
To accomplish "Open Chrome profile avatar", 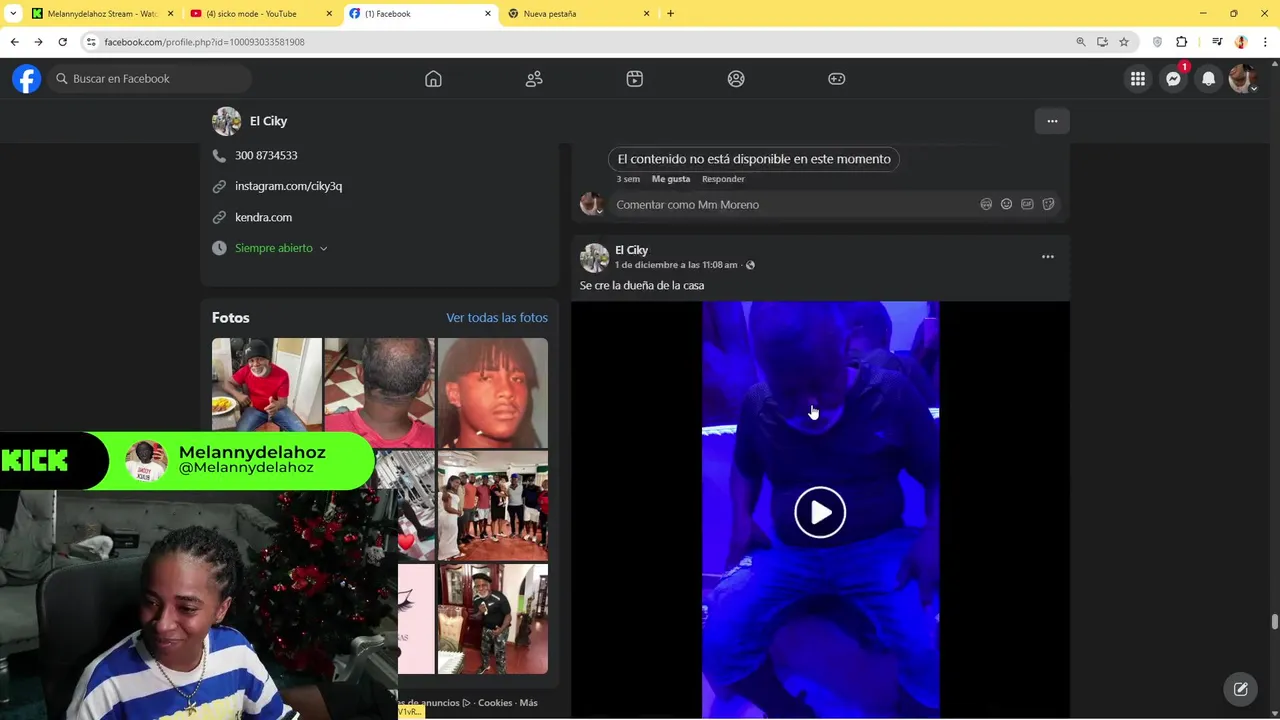I will click(x=1241, y=42).
